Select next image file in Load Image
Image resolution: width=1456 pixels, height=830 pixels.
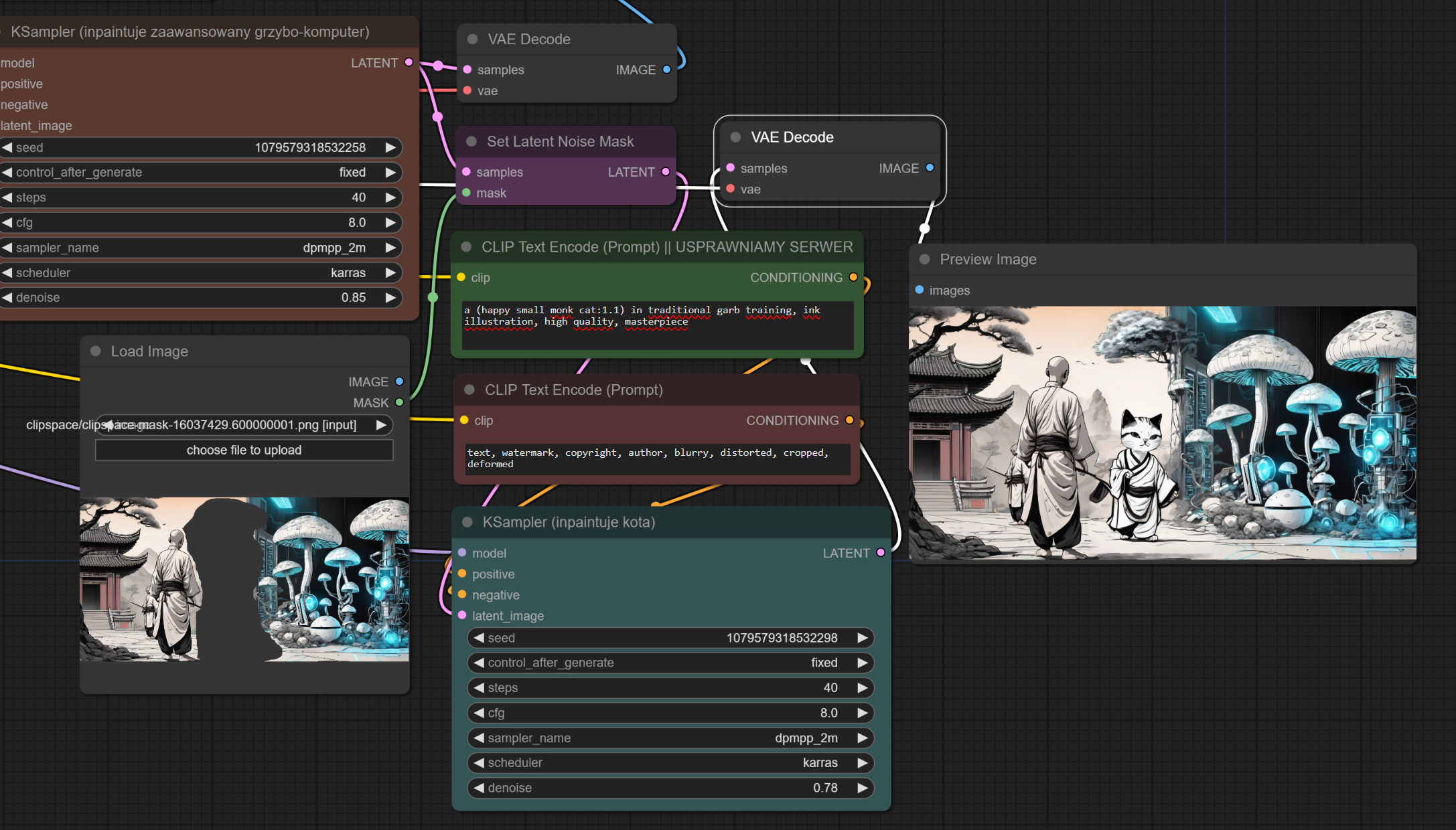coord(381,425)
